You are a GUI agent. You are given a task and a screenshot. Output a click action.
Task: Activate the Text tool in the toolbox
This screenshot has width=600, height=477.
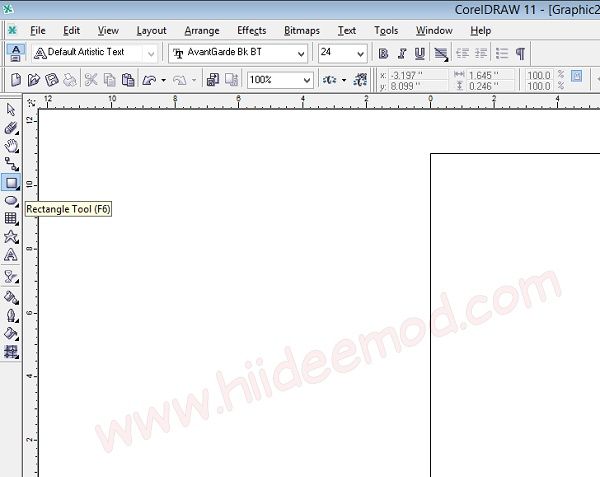tap(11, 255)
